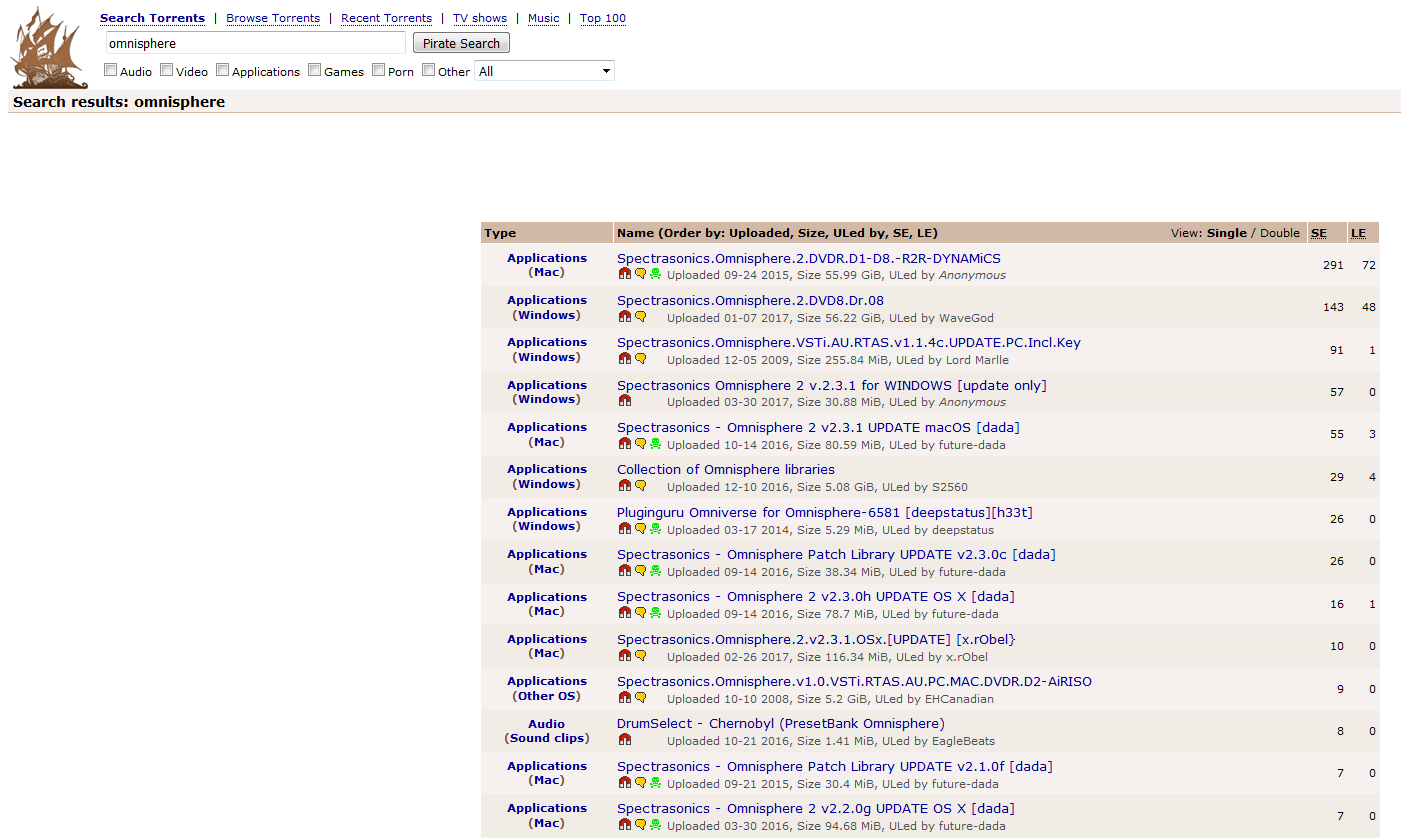This screenshot has width=1401, height=838.
Task: Open magnet link for Patch Library UPDATE v2.1.0f
Action: pyautogui.click(x=625, y=782)
